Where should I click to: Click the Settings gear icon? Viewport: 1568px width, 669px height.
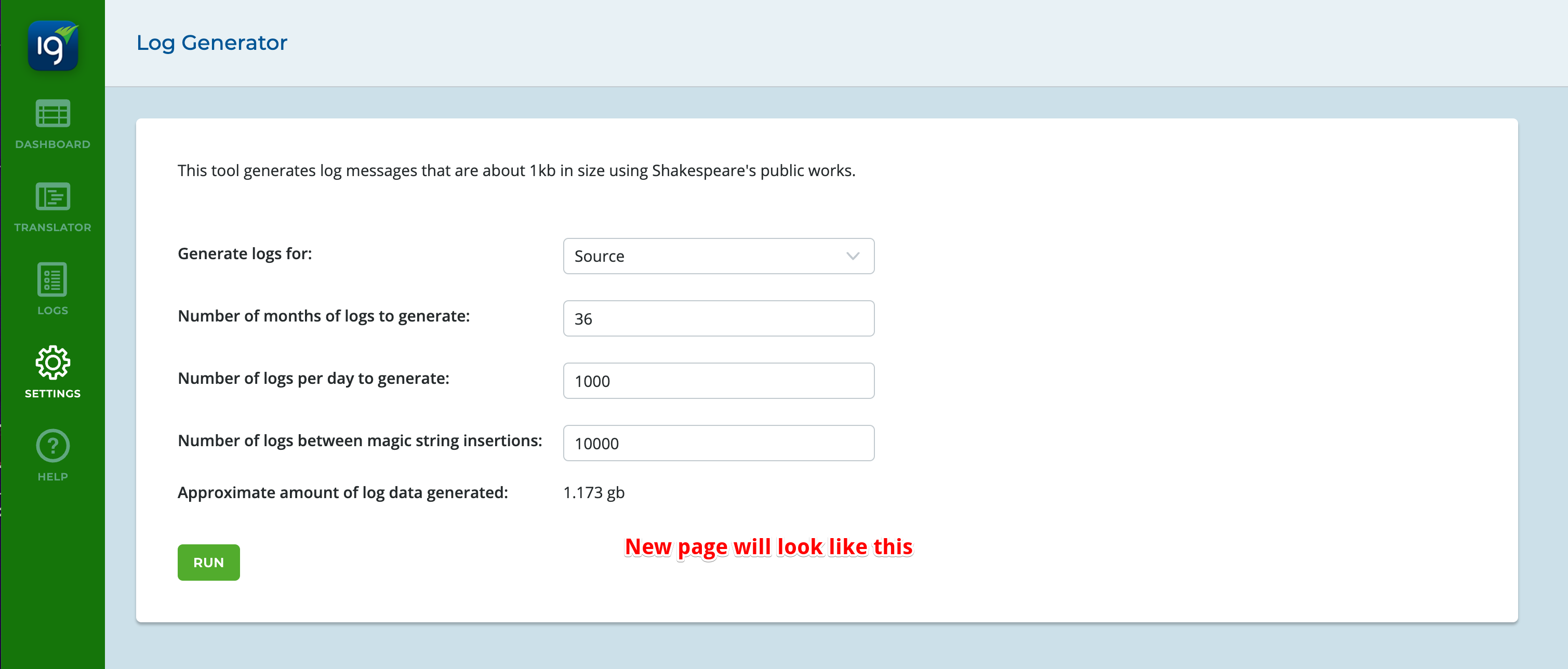click(53, 363)
